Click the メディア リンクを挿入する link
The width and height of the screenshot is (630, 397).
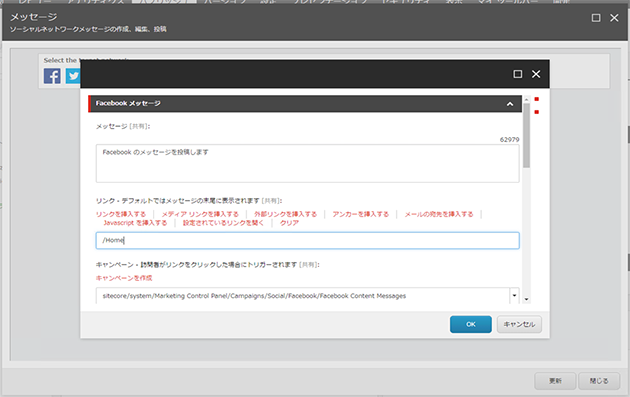200,214
